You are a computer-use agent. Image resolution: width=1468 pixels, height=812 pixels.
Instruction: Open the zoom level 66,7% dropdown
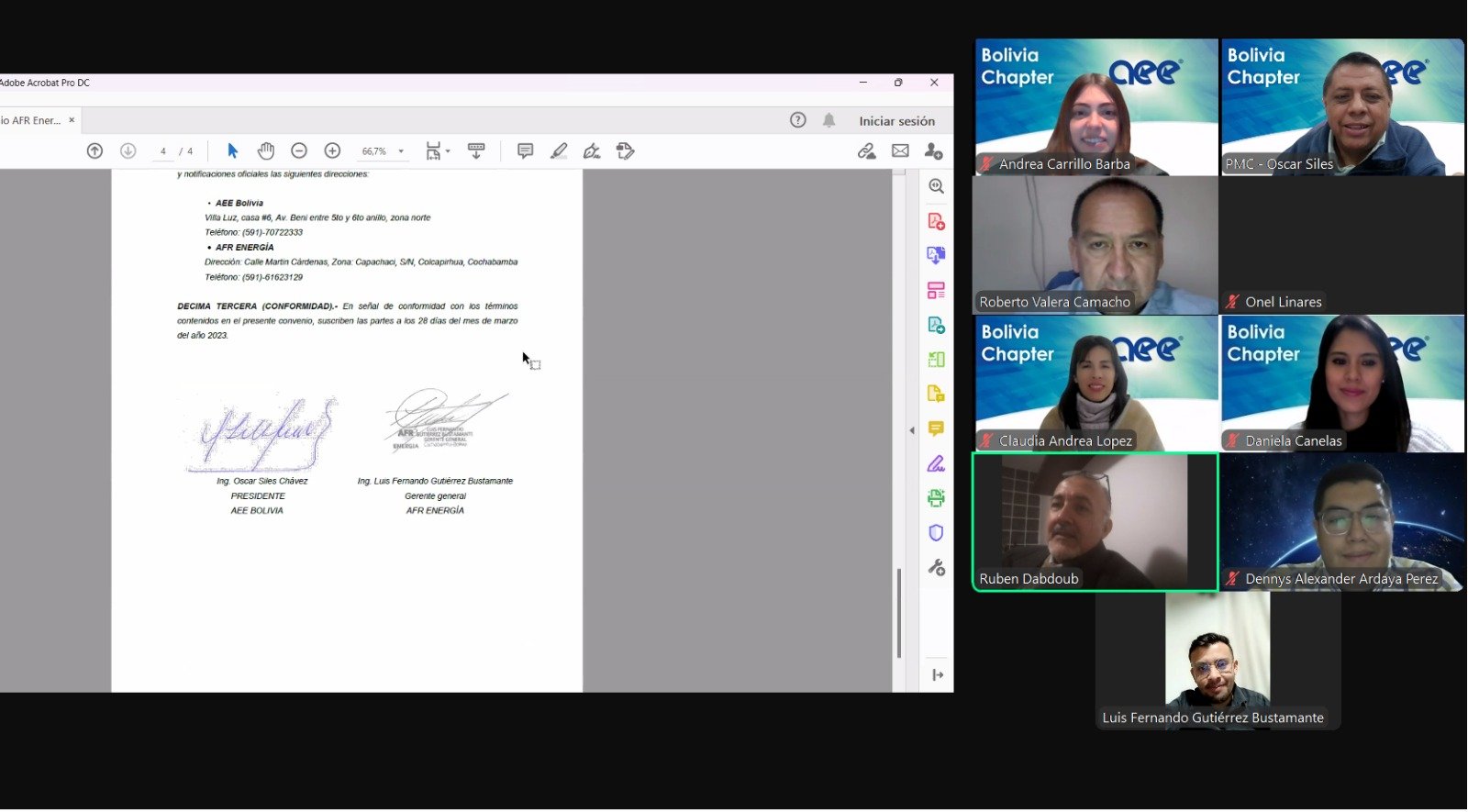401,151
